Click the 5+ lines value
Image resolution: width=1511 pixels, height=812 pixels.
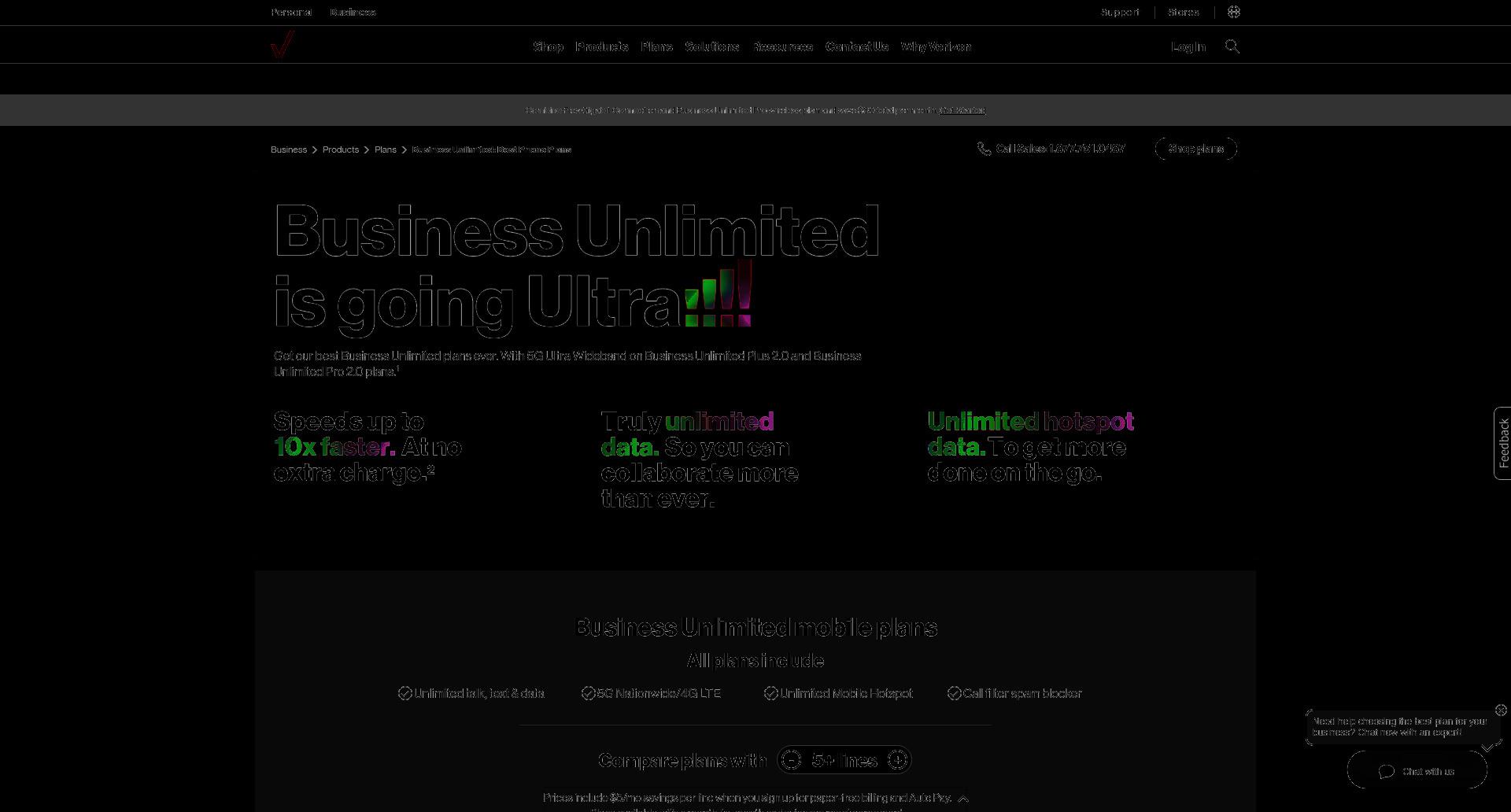[x=844, y=760]
